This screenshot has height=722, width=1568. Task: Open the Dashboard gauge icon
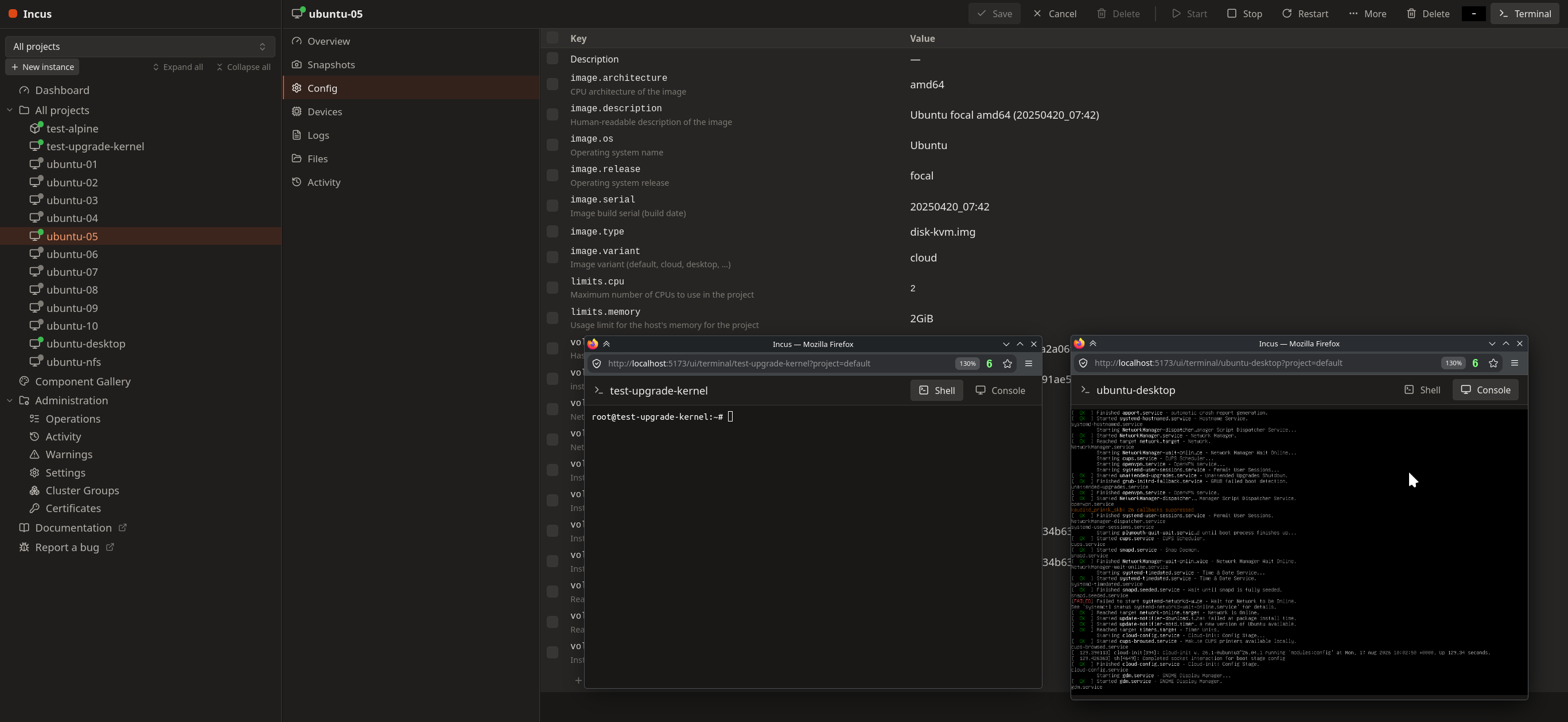[x=24, y=90]
